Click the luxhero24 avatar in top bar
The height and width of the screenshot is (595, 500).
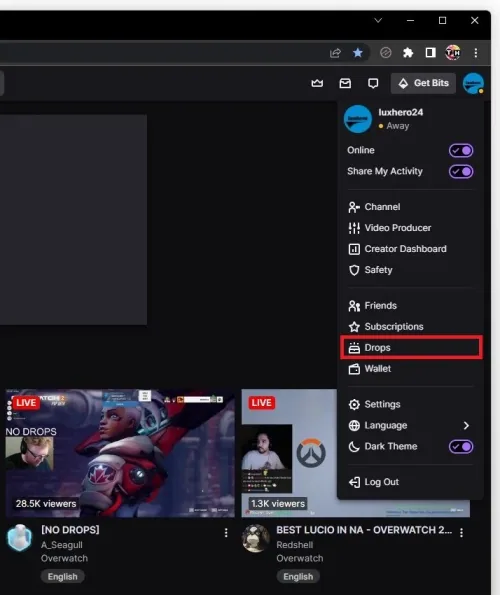pos(473,83)
